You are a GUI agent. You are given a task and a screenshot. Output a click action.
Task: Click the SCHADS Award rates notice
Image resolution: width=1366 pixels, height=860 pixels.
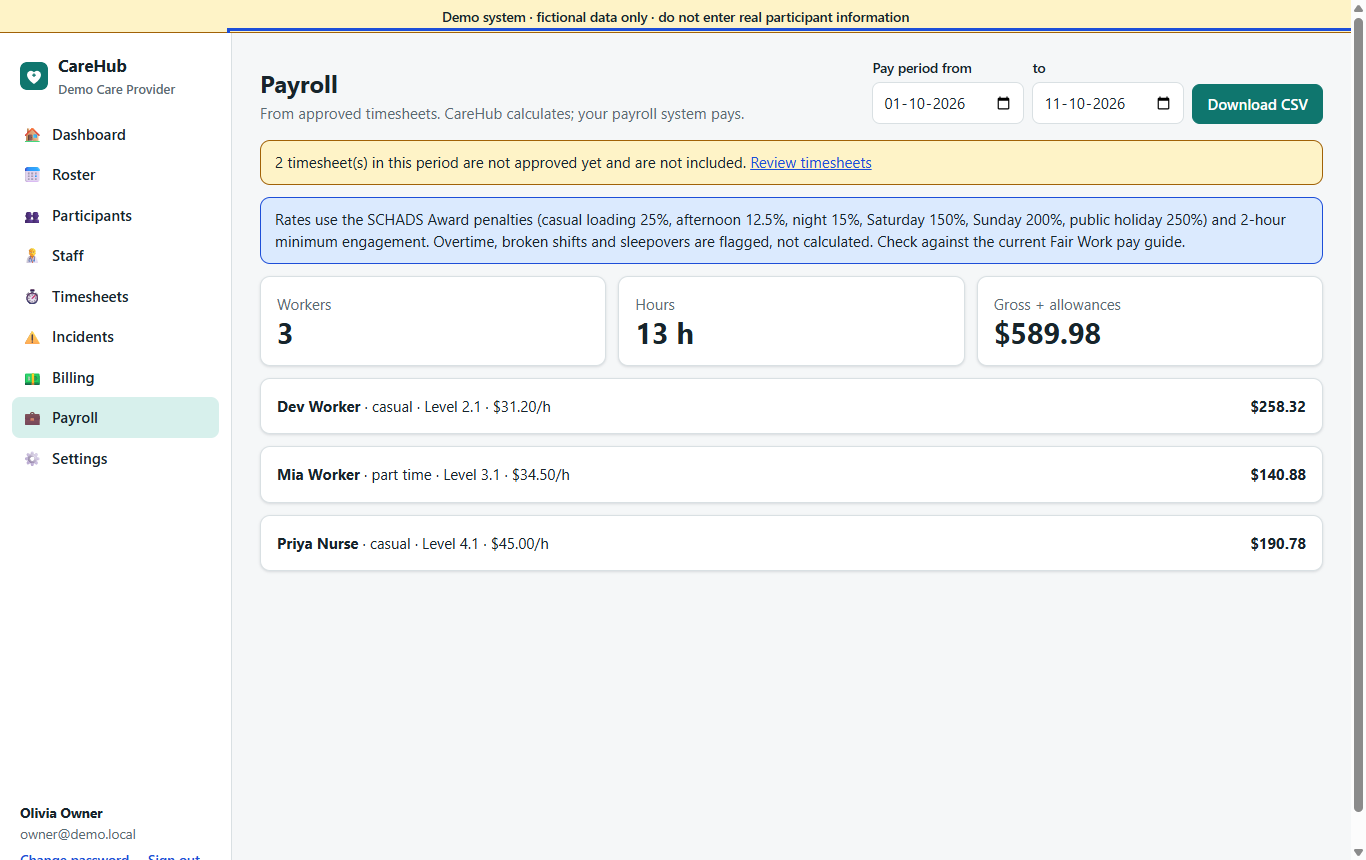pos(791,231)
